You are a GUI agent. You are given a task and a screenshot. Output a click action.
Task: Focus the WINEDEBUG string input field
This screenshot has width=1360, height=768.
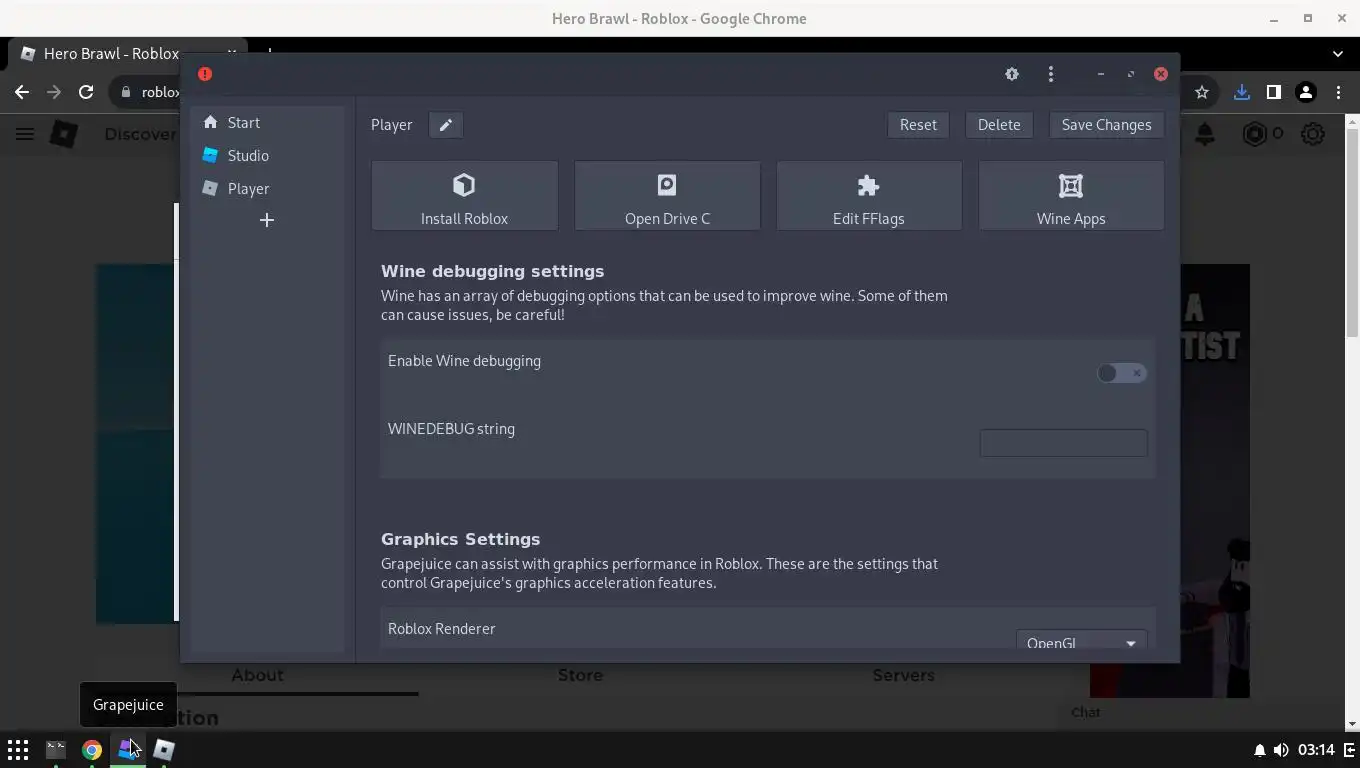pyautogui.click(x=1063, y=443)
